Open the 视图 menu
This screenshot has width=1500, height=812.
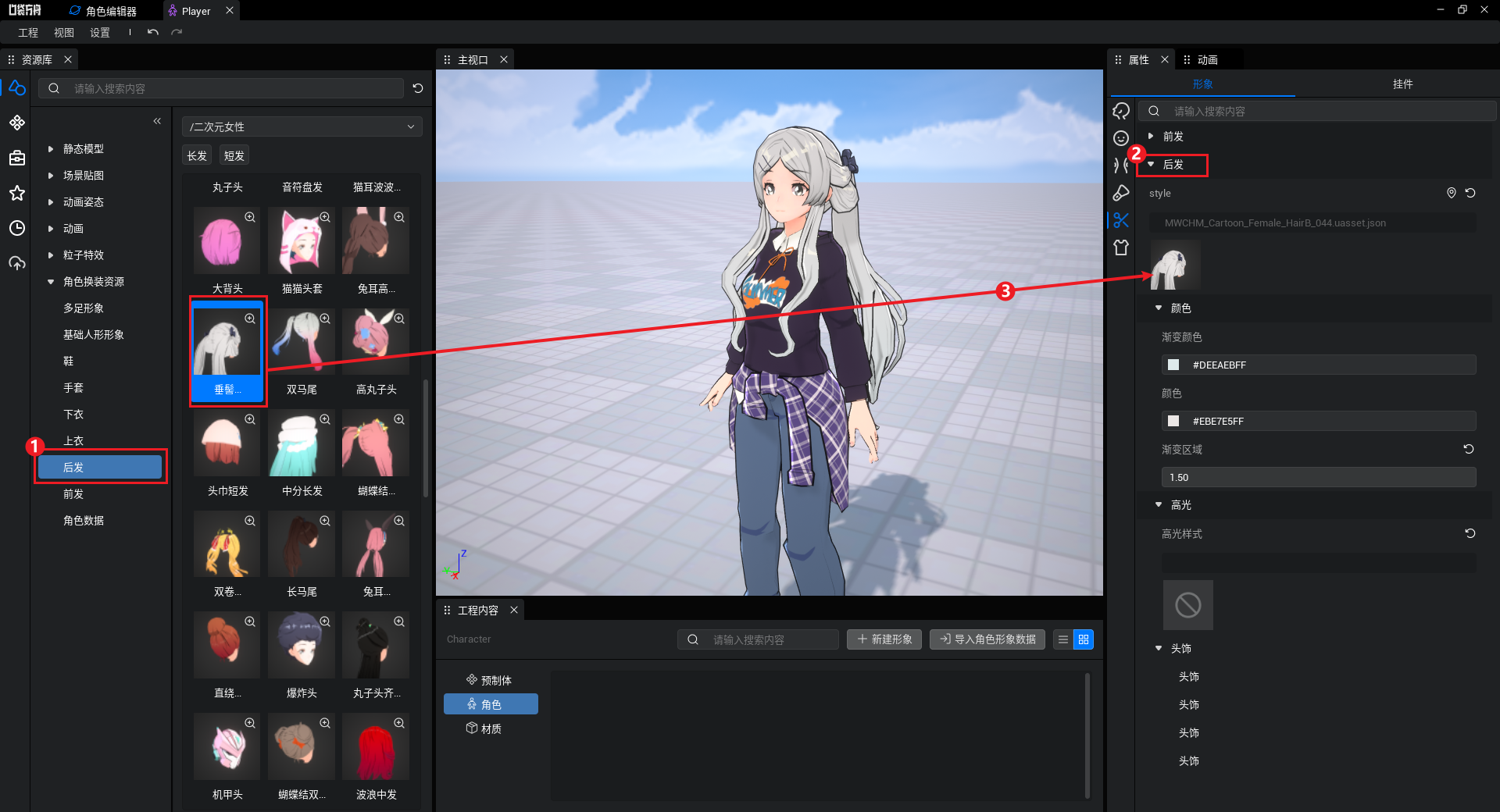tap(64, 32)
